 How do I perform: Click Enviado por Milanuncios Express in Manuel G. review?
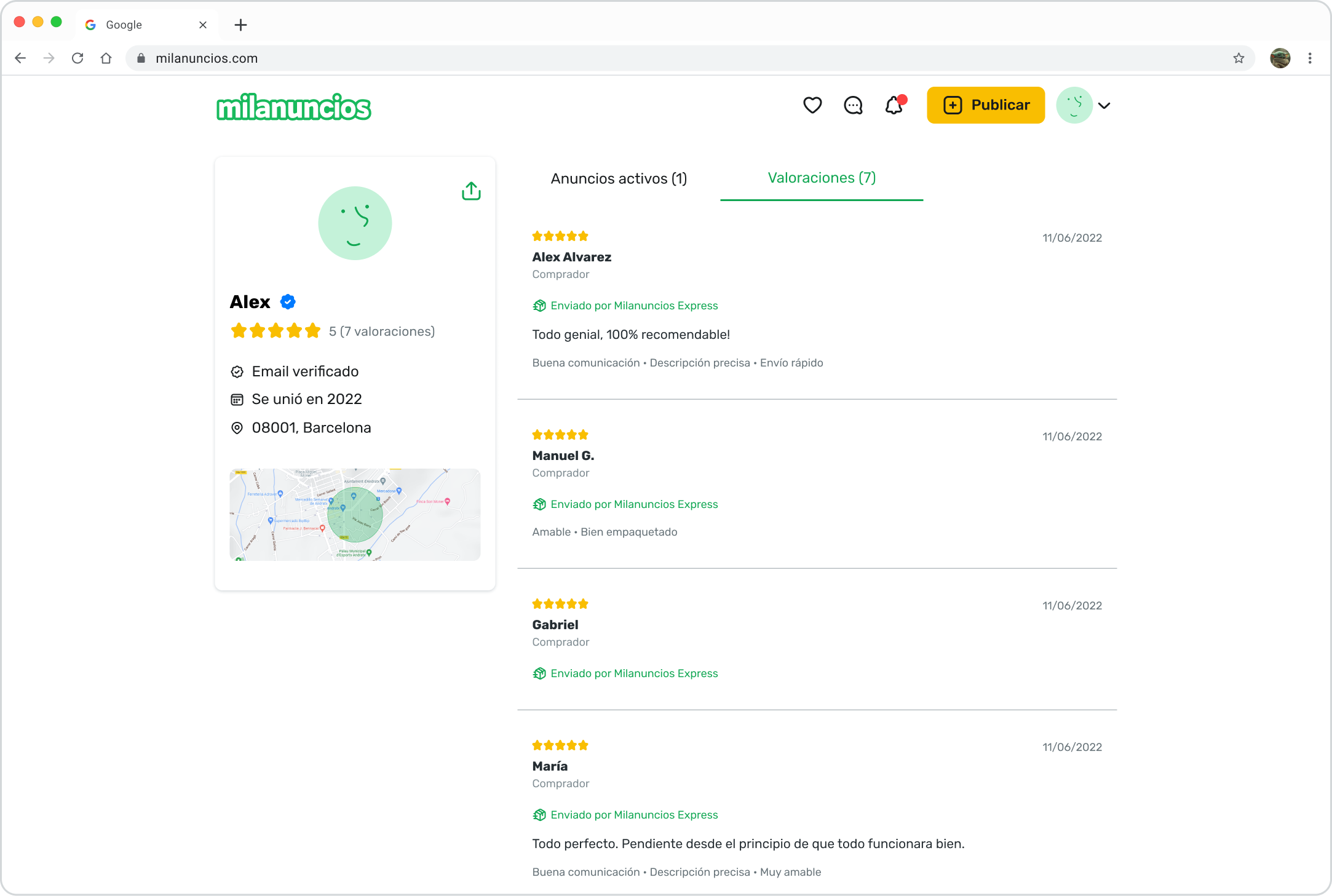pyautogui.click(x=634, y=504)
